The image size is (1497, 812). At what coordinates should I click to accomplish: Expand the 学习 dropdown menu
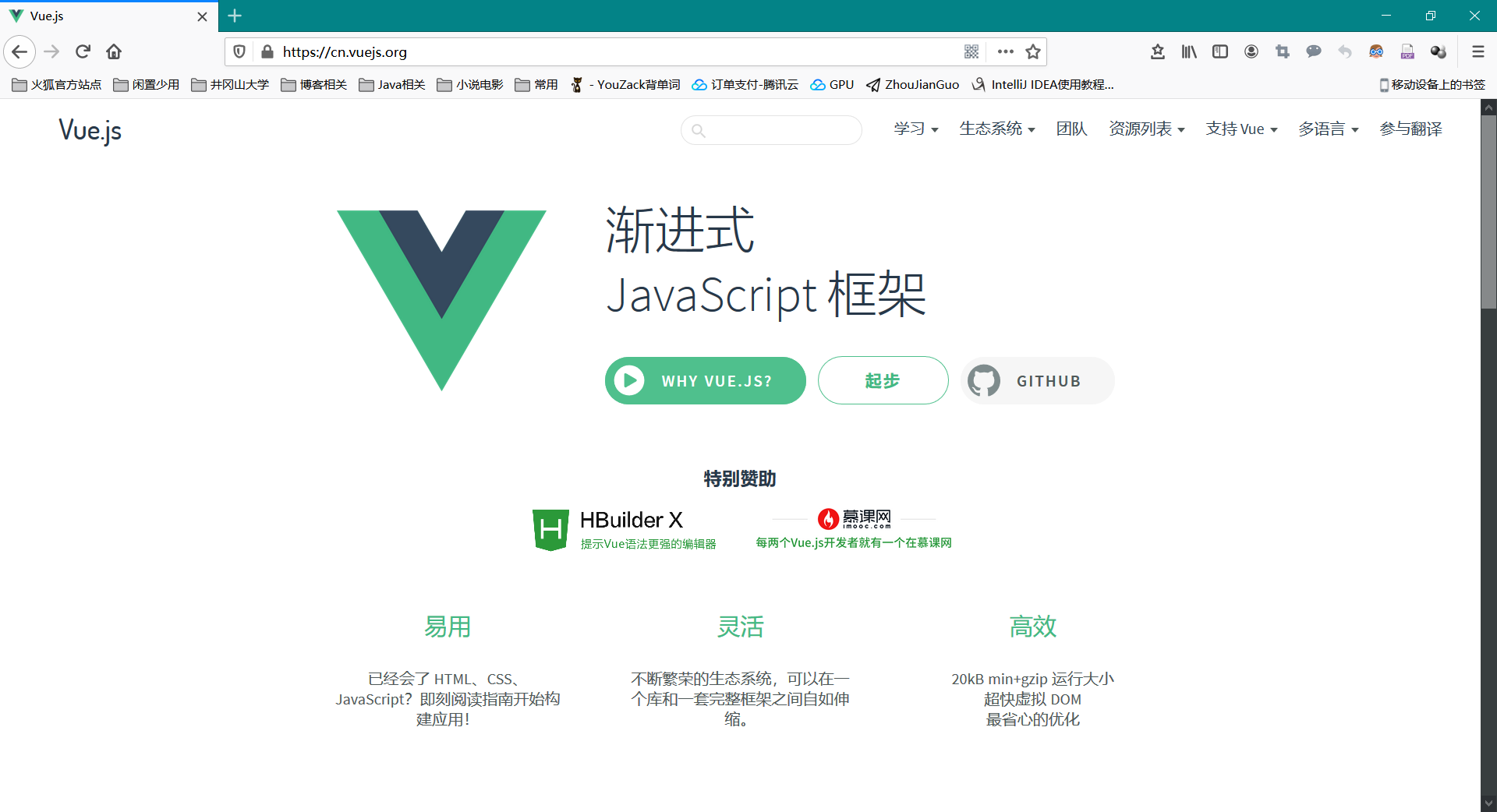(x=915, y=129)
